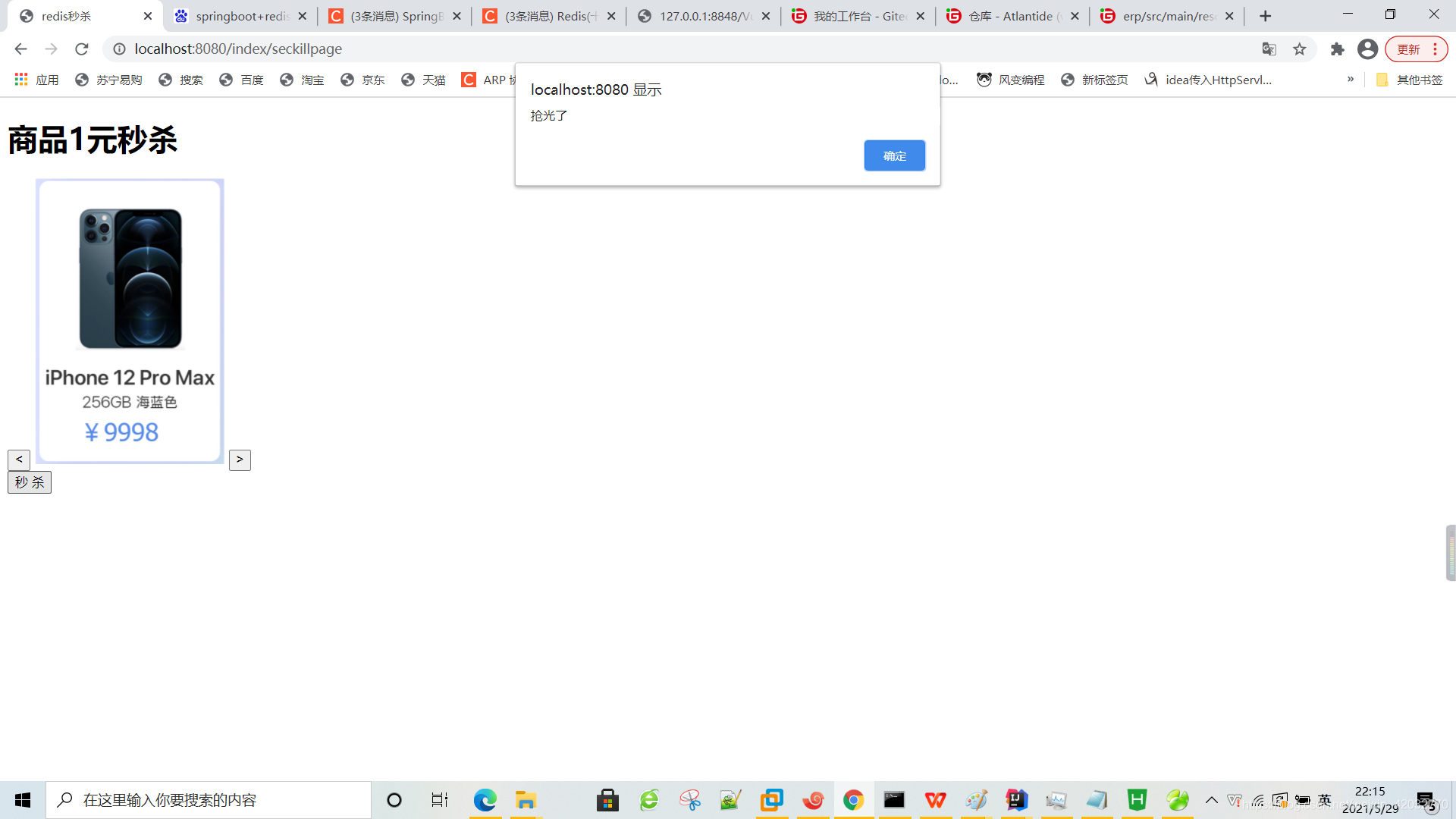Click the 秒杀 seckill button
The width and height of the screenshot is (1456, 819).
click(30, 482)
